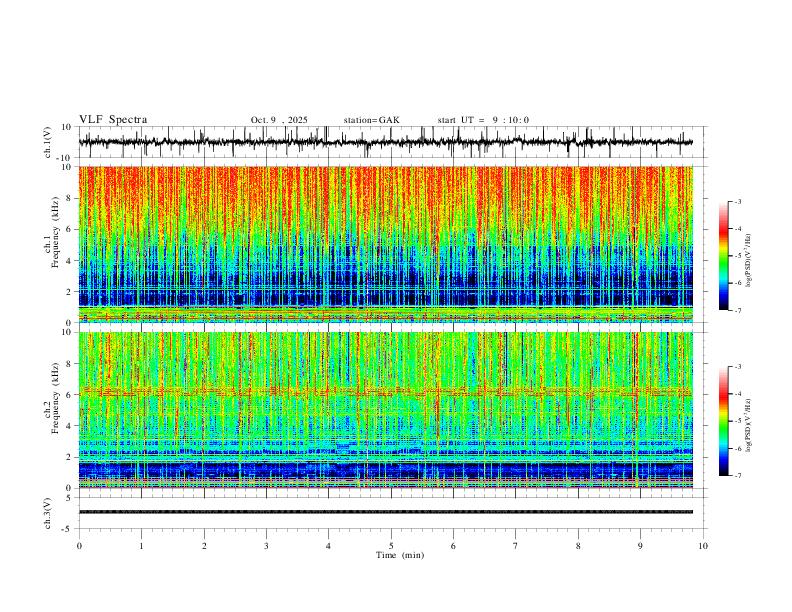The image size is (792, 612).
Task: Click inside the ch.2 spectrogram panel
Action: click(385, 410)
